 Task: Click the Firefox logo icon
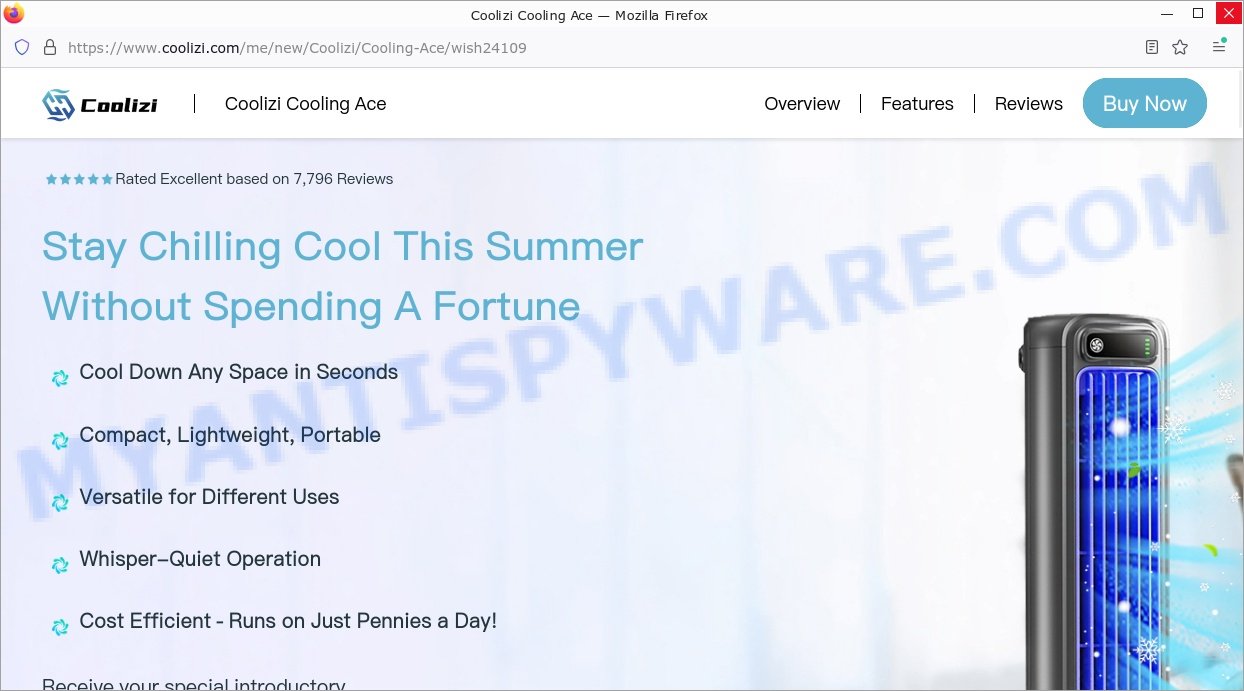pos(14,14)
